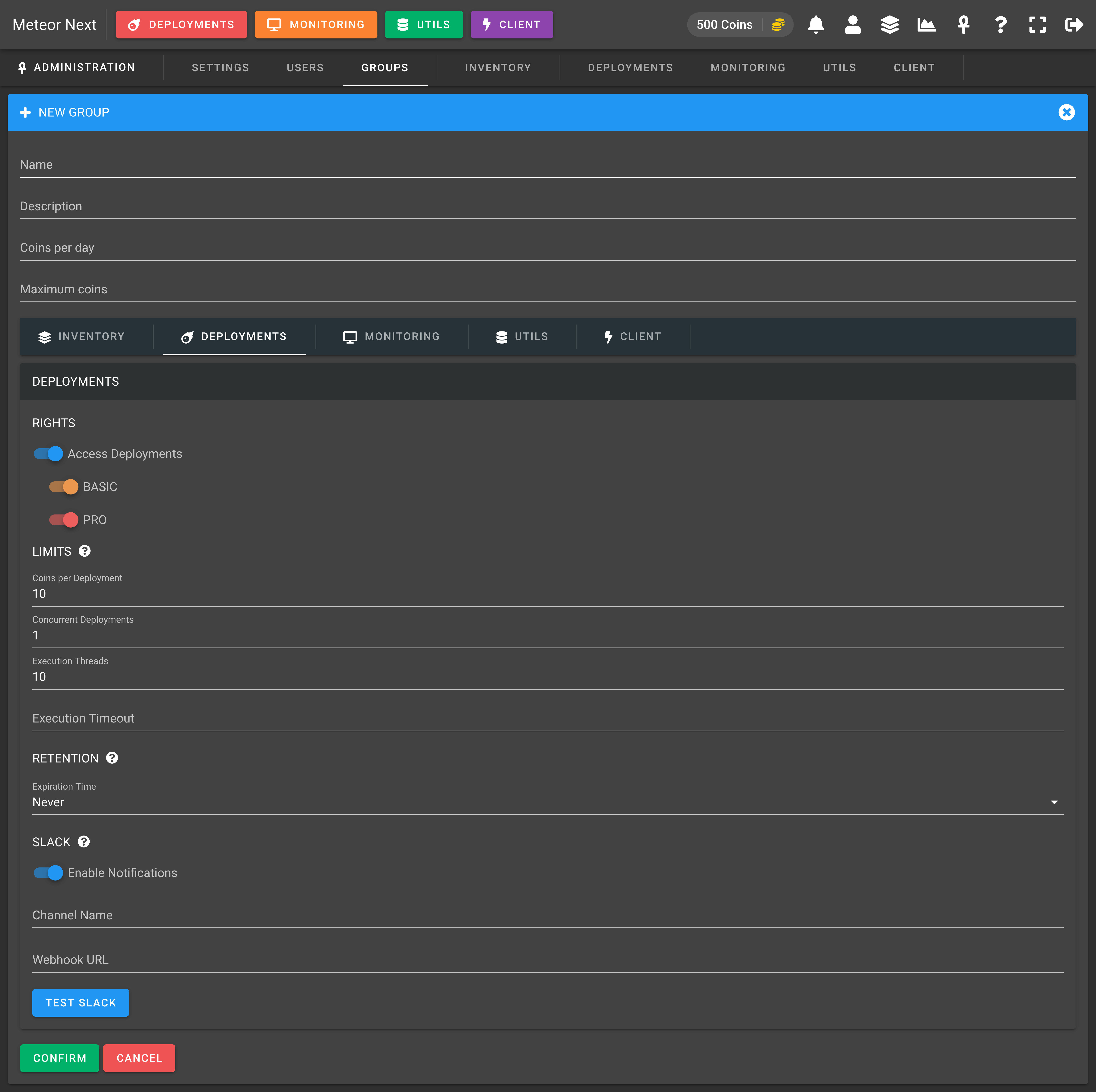This screenshot has height=1092, width=1096.
Task: Open the user profile icon
Action: [853, 24]
